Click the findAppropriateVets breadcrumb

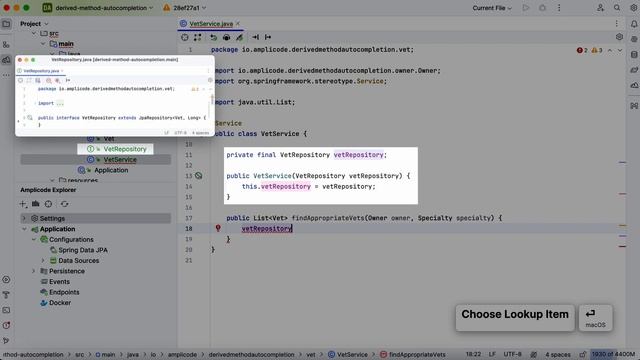(x=413, y=355)
